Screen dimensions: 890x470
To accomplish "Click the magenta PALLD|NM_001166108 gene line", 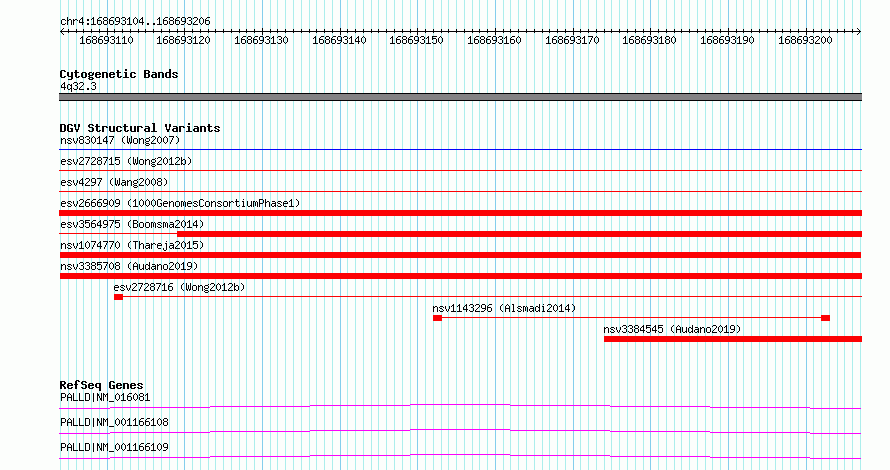I will point(460,431).
